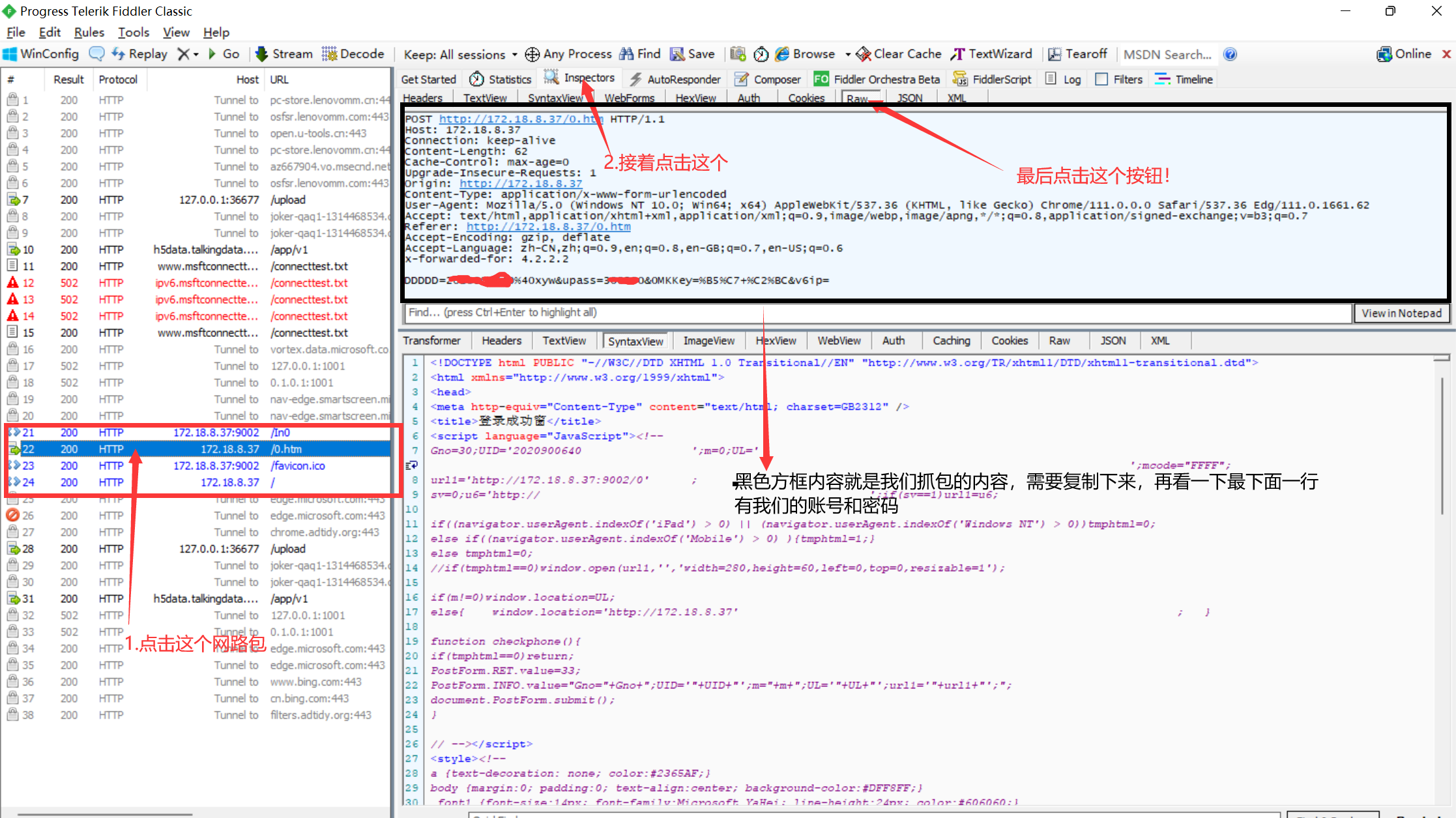Select the request Cookies inspector tab
This screenshot has height=818, width=1456.
(806, 98)
